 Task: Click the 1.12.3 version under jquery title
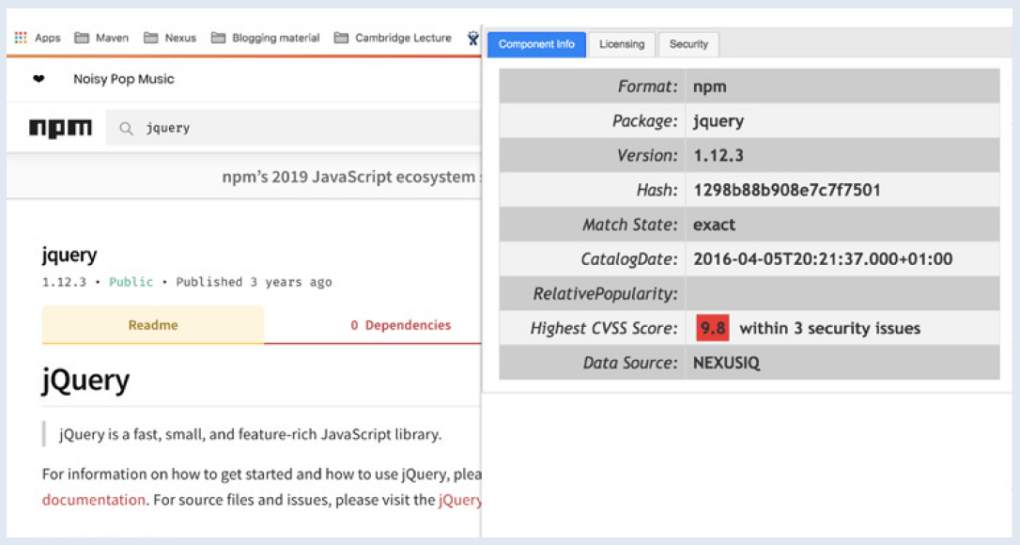[x=64, y=282]
